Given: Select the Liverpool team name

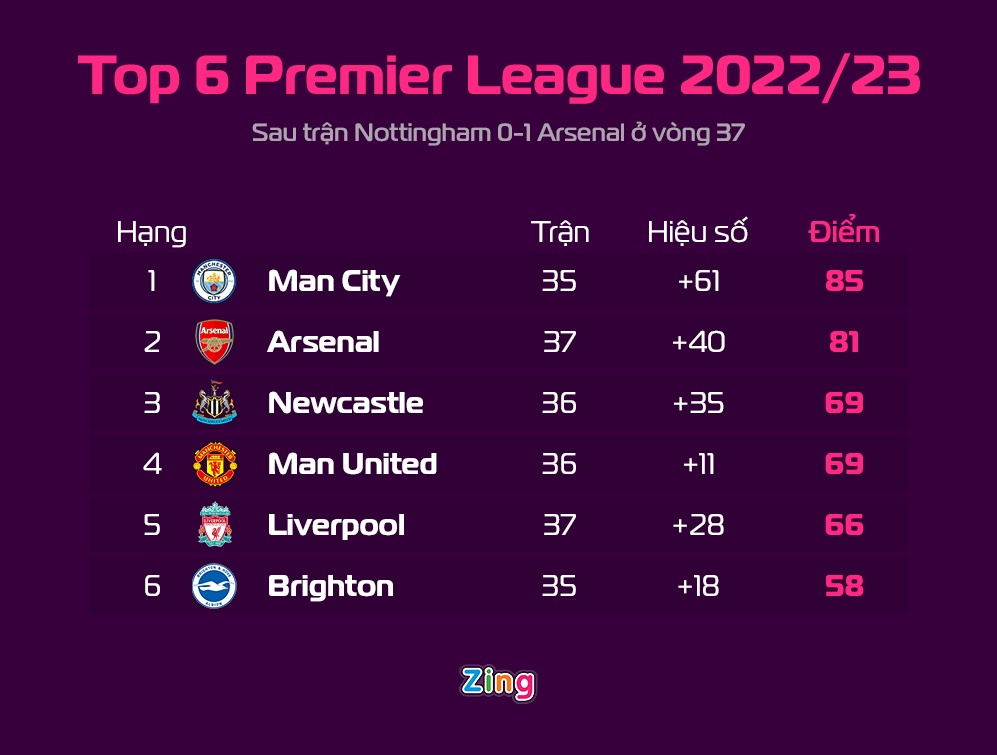Looking at the screenshot, I should click(336, 525).
